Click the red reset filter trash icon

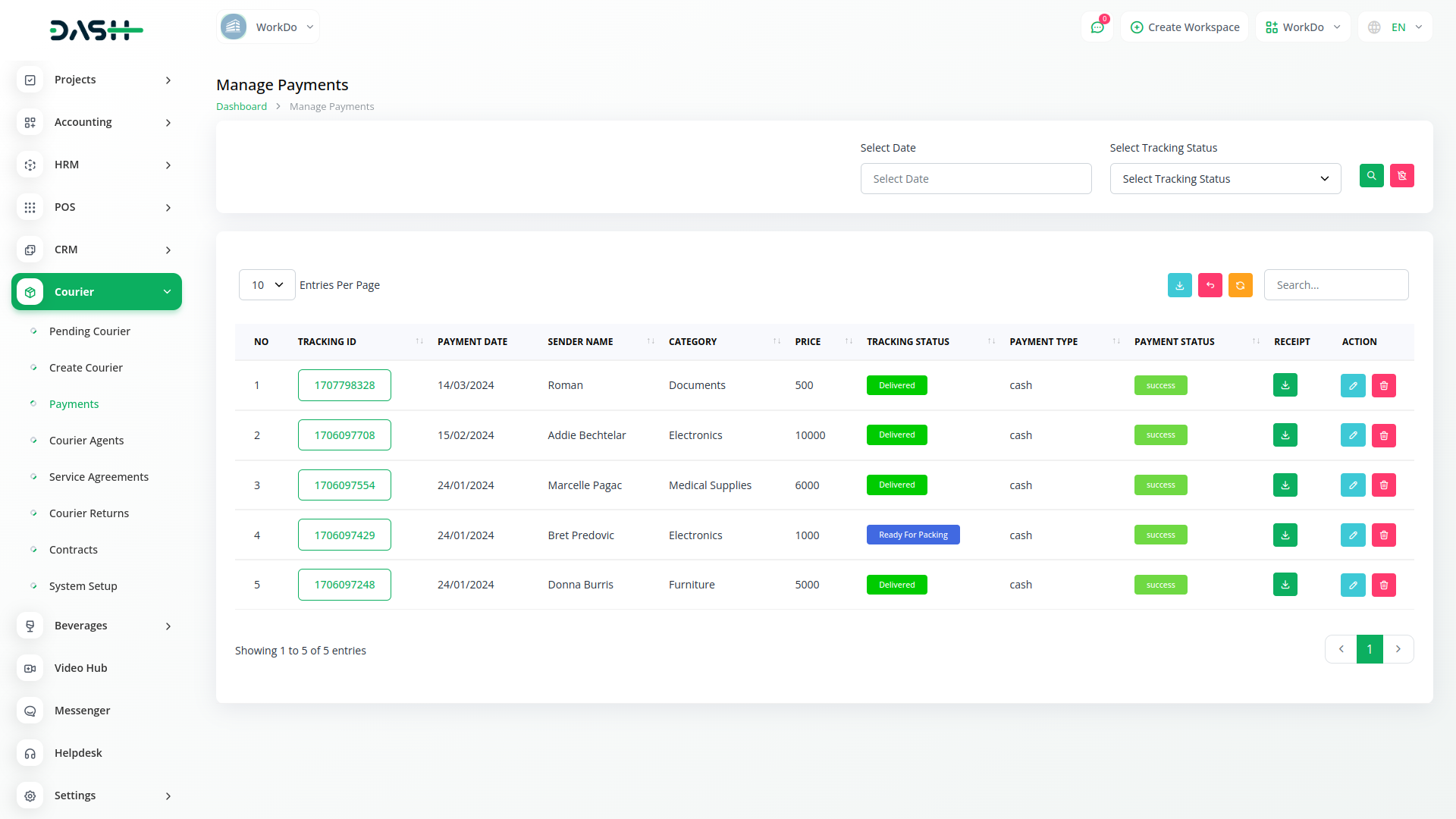pyautogui.click(x=1401, y=176)
